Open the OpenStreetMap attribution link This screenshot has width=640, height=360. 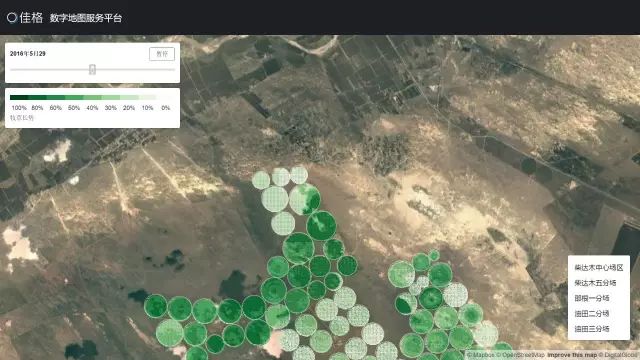[523, 355]
